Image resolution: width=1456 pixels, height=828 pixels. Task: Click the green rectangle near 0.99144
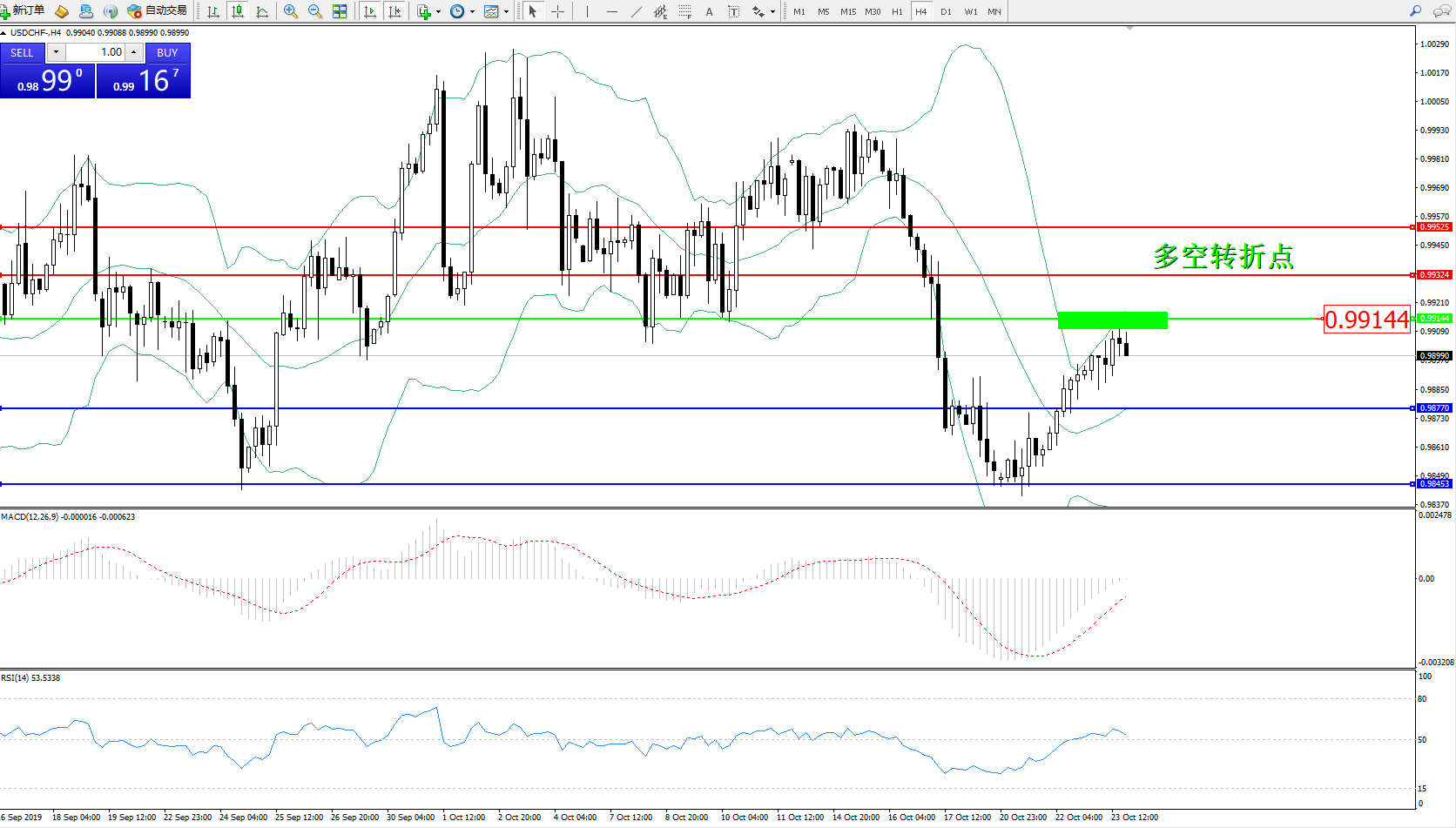tap(1112, 320)
